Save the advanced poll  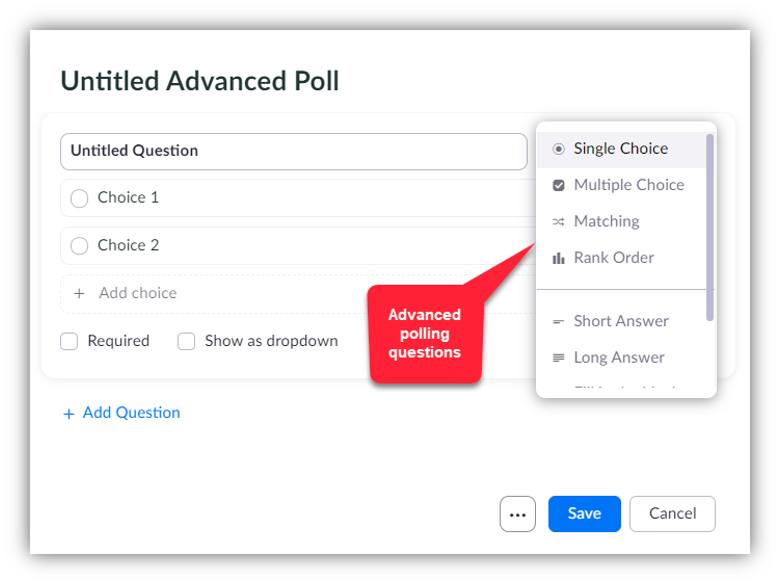pyautogui.click(x=585, y=514)
